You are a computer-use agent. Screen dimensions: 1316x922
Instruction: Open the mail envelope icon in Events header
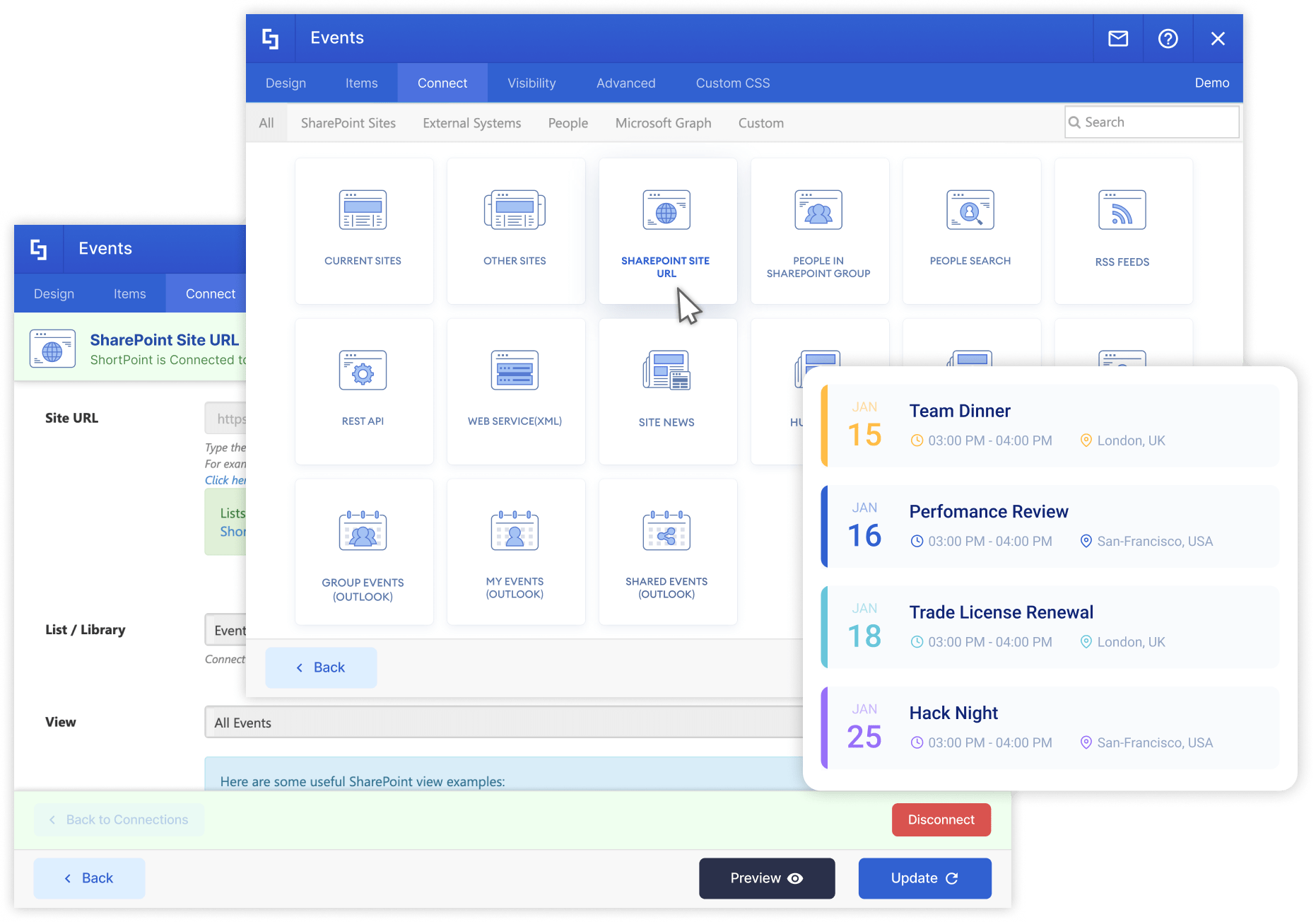[x=1118, y=38]
